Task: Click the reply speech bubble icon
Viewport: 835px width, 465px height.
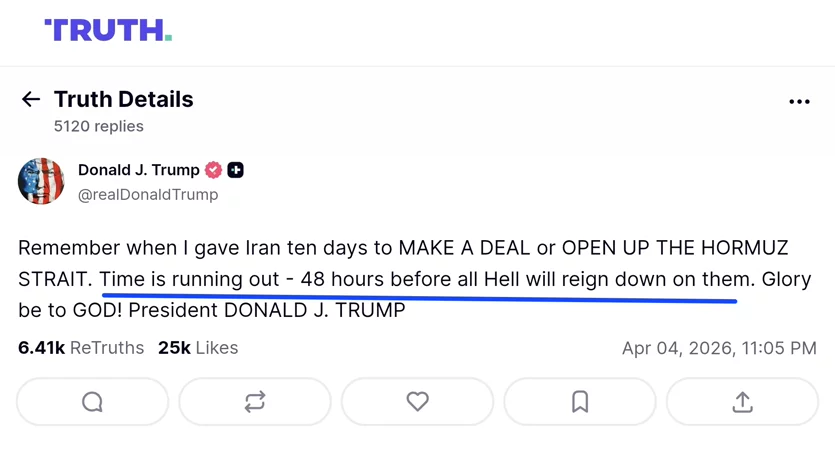Action: [x=92, y=402]
